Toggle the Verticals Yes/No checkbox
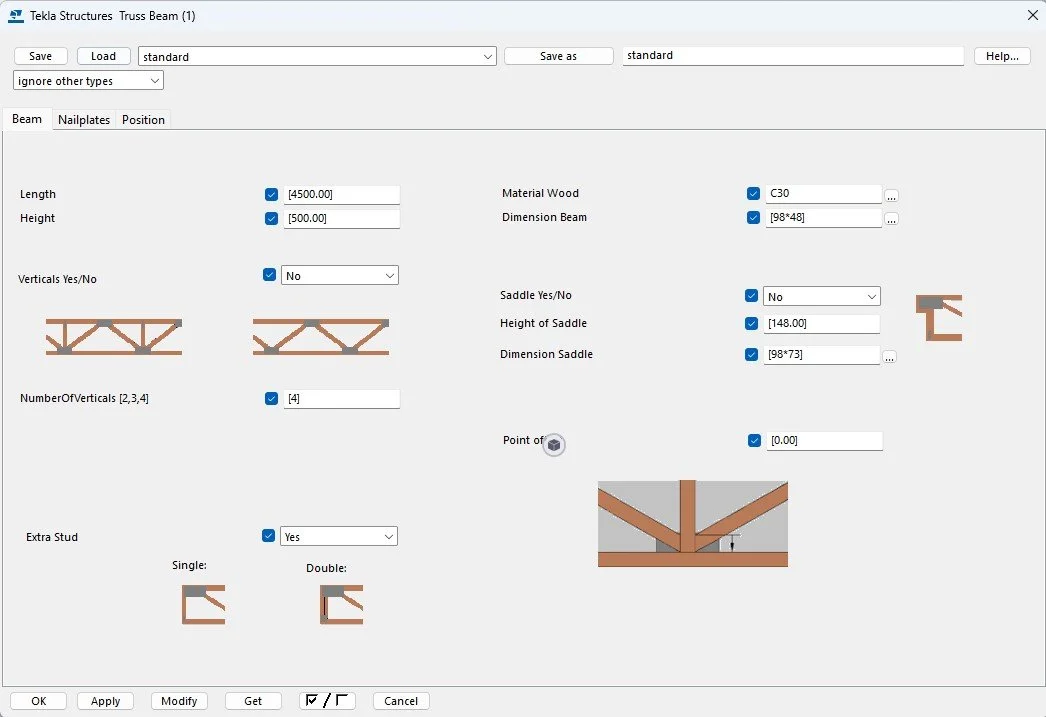 point(270,275)
